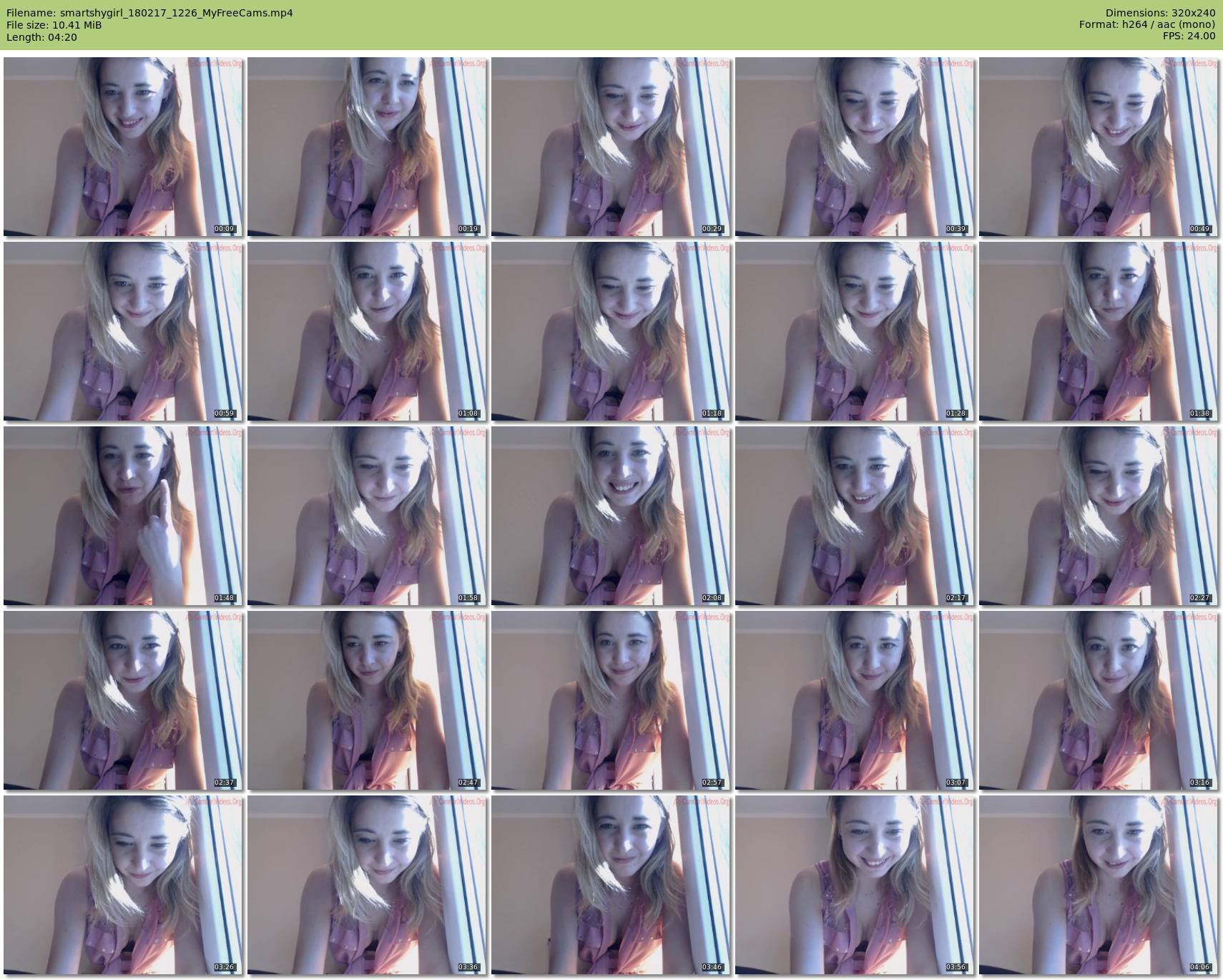
Task: Open the frame stamped 00:49
Action: [1099, 147]
